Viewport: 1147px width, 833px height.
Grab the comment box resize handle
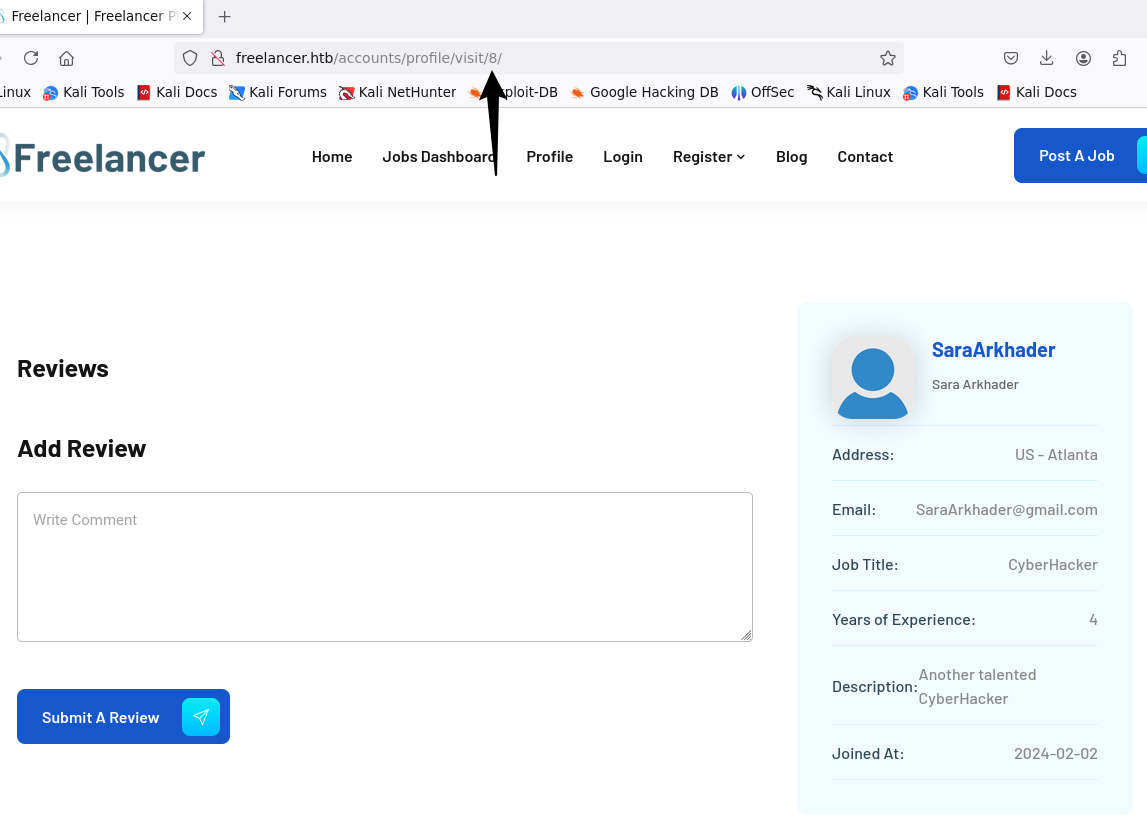745,635
